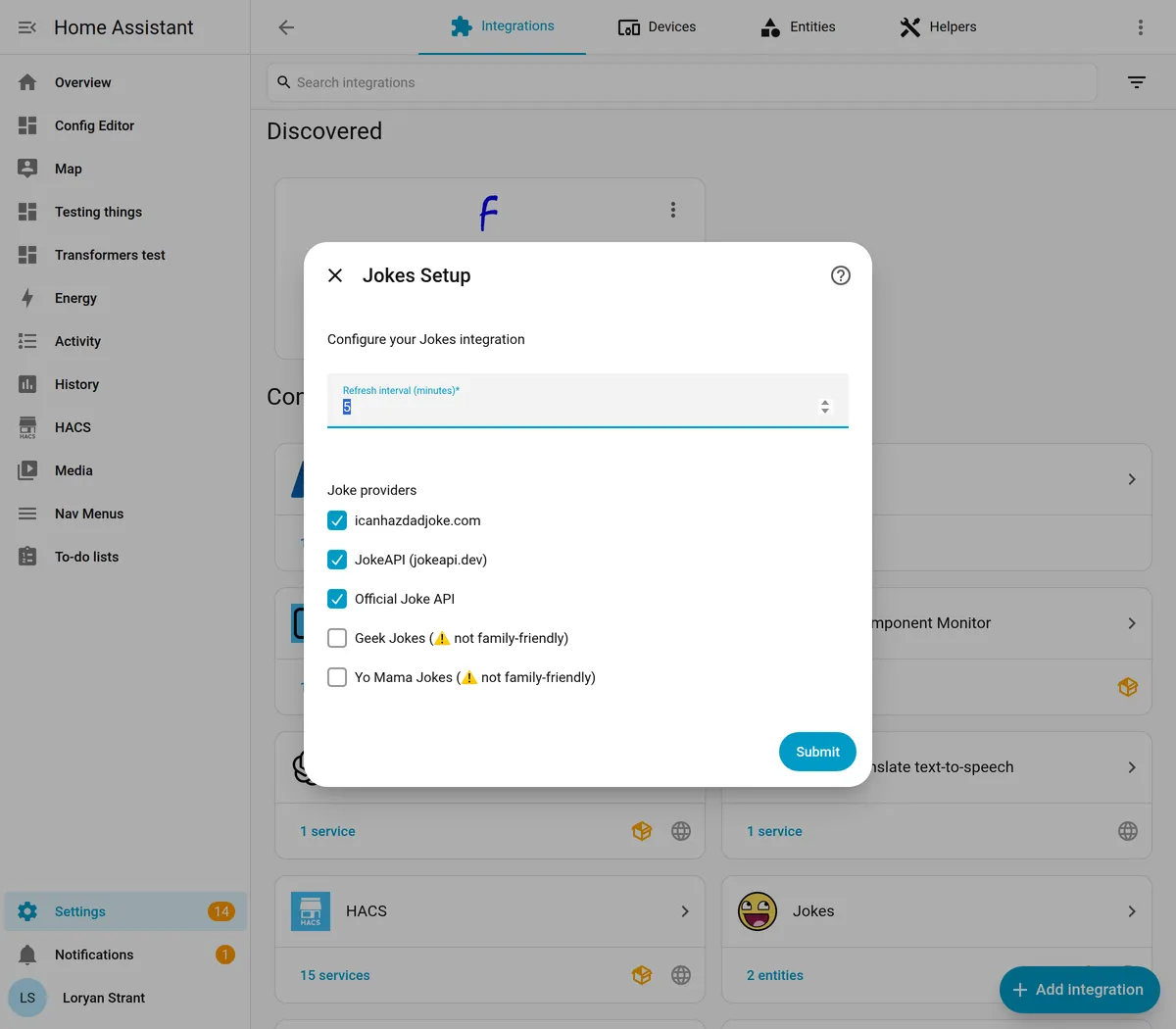The height and width of the screenshot is (1029, 1176).
Task: Open Testing things dashboard
Action: 125,212
